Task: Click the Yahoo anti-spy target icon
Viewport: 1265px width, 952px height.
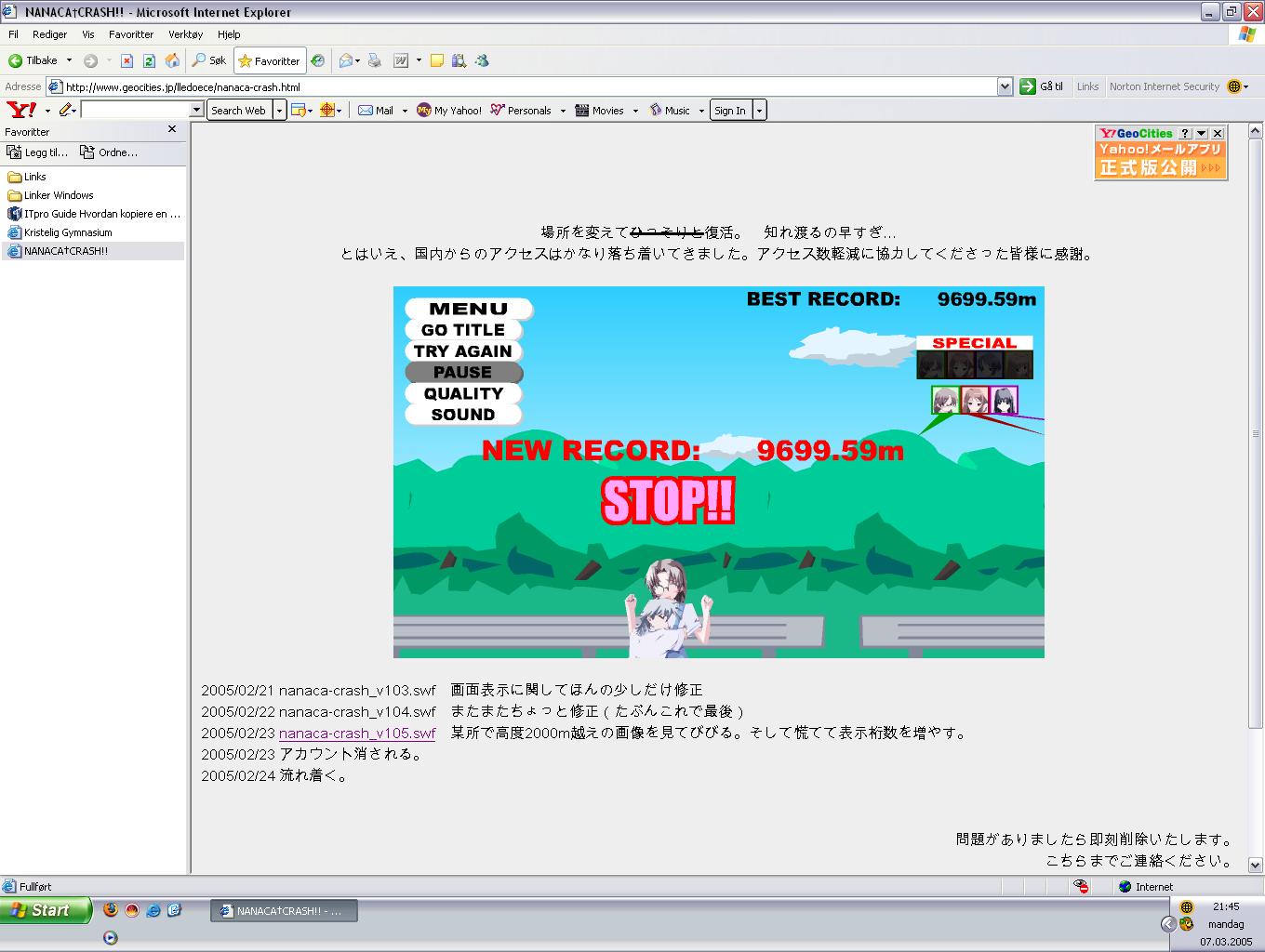Action: click(x=327, y=110)
